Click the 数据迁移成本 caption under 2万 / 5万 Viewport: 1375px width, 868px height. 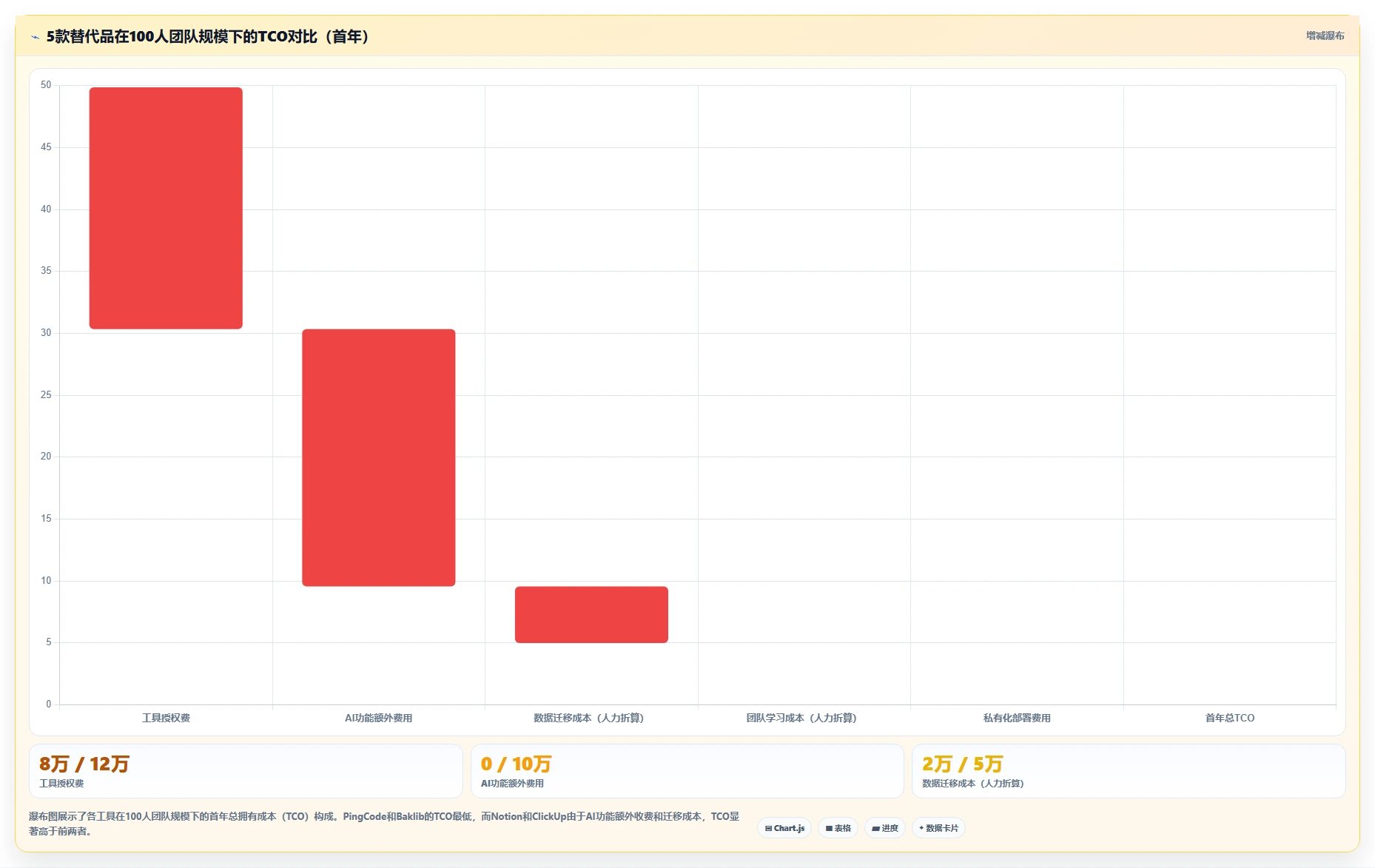972,783
